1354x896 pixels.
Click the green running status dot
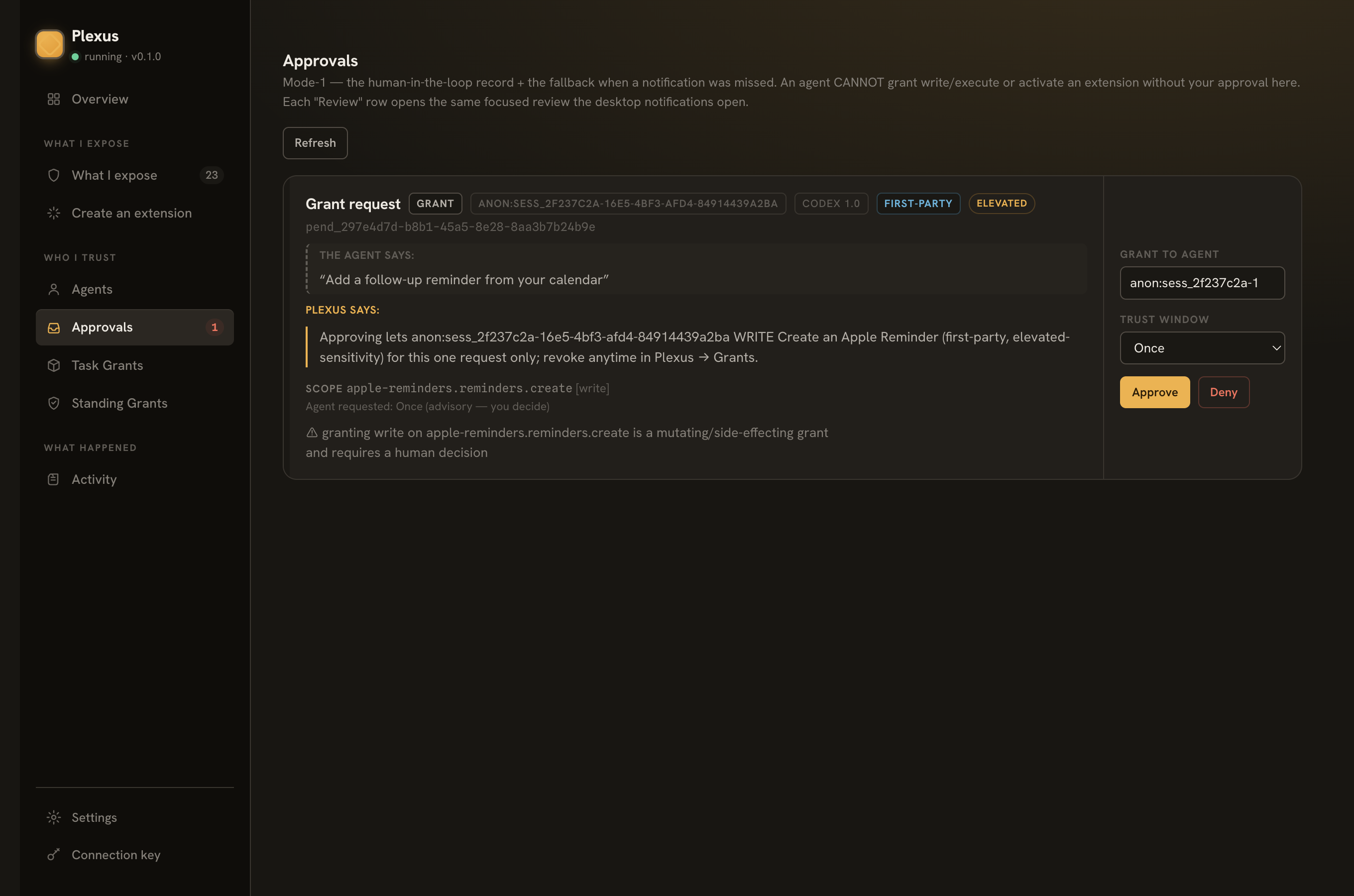click(75, 57)
